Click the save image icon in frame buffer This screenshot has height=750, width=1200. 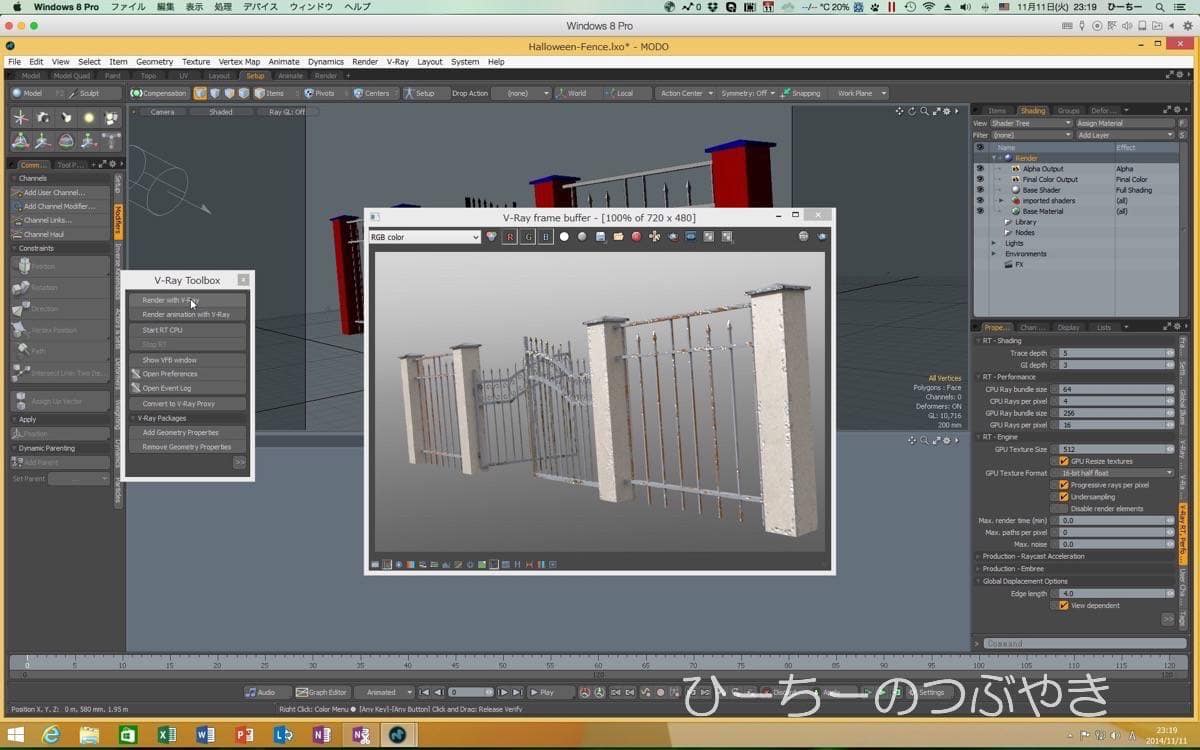600,237
